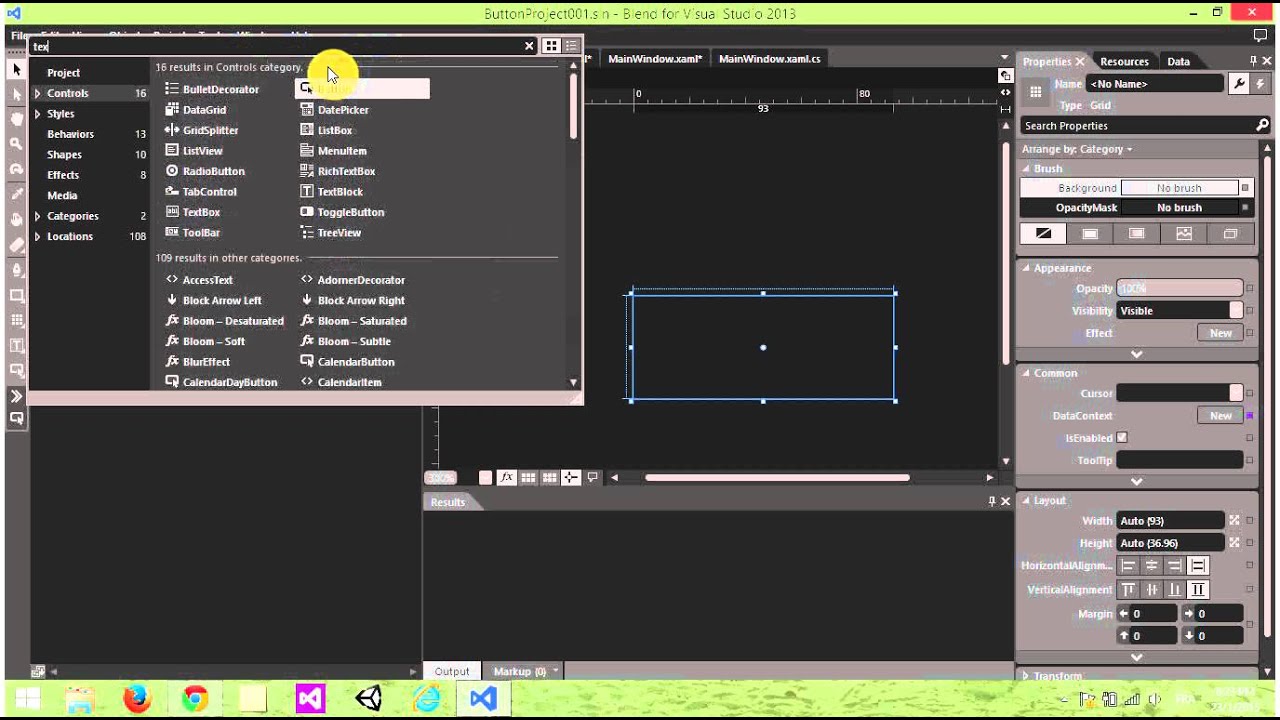Choose the No brush tab
Image resolution: width=1280 pixels, height=720 pixels.
1044,233
